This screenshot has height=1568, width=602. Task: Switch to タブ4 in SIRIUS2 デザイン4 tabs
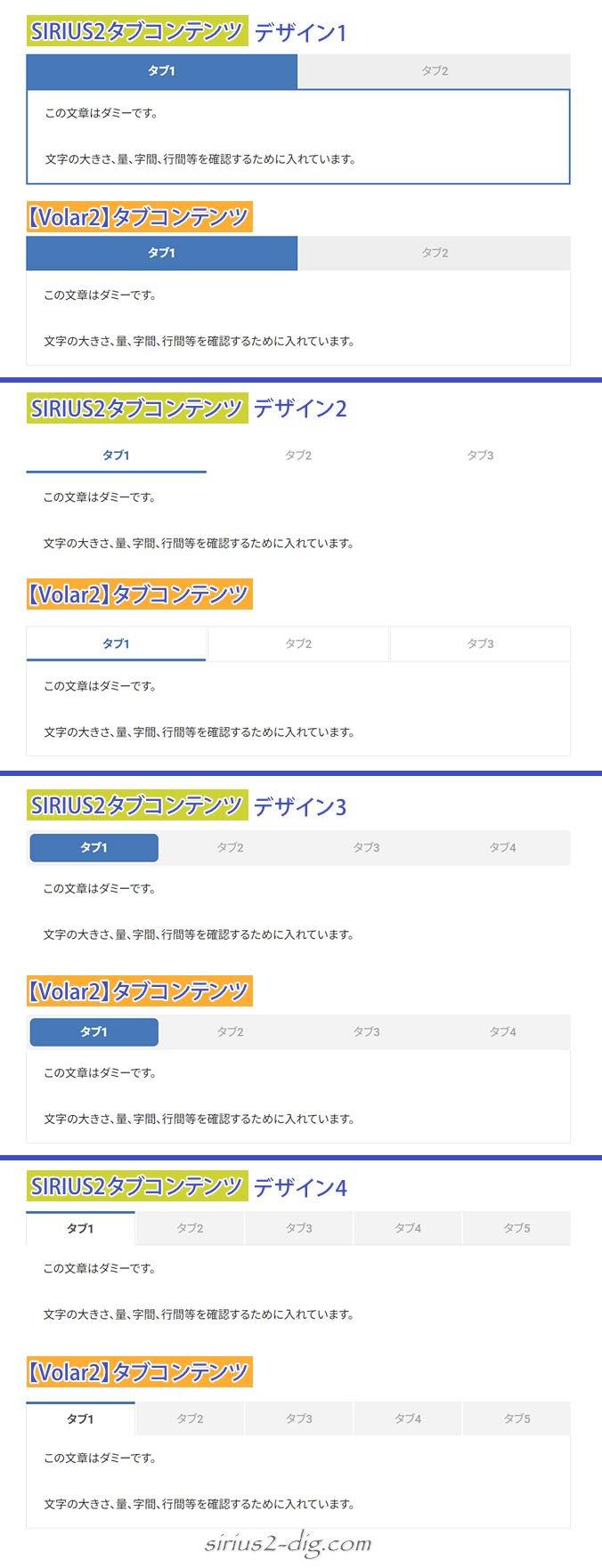(408, 1228)
